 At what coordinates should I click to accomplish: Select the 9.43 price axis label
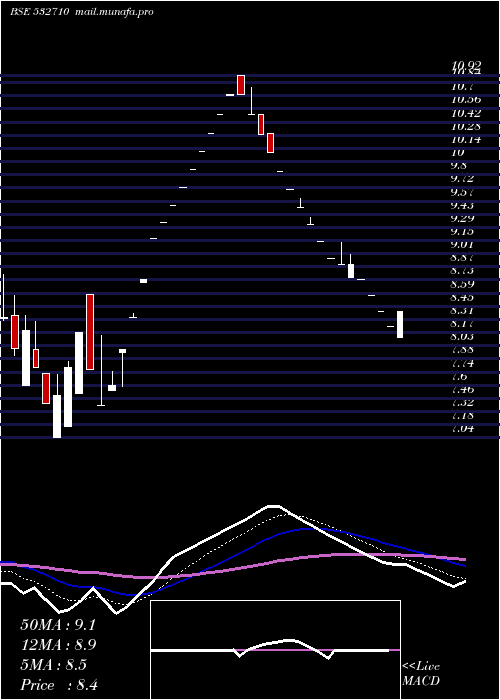click(463, 205)
